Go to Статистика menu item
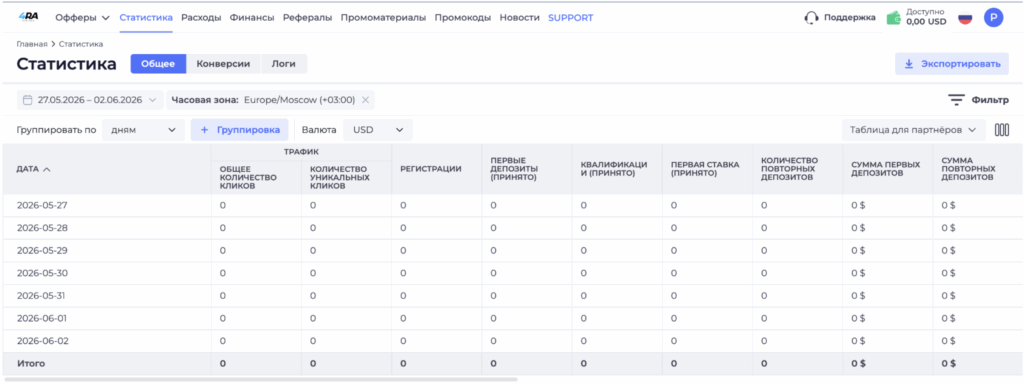 [146, 18]
